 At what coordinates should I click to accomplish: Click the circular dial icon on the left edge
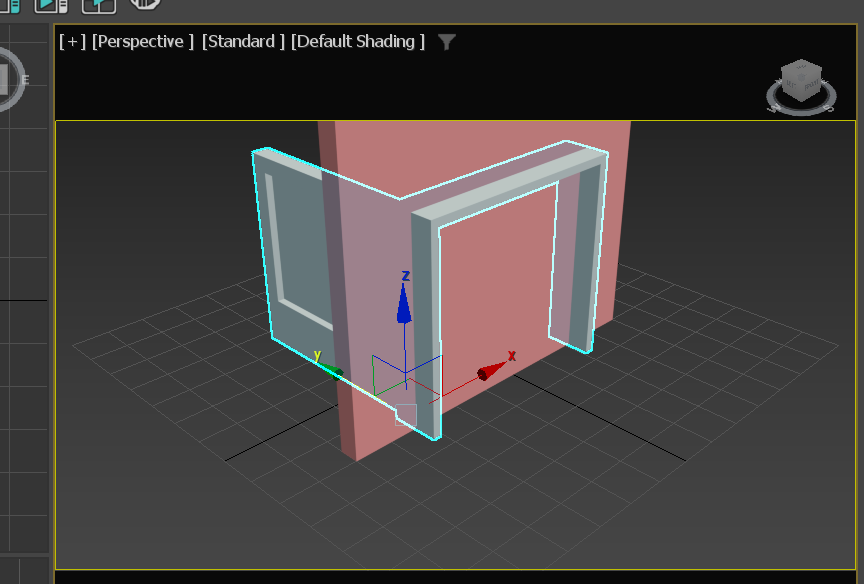point(8,78)
